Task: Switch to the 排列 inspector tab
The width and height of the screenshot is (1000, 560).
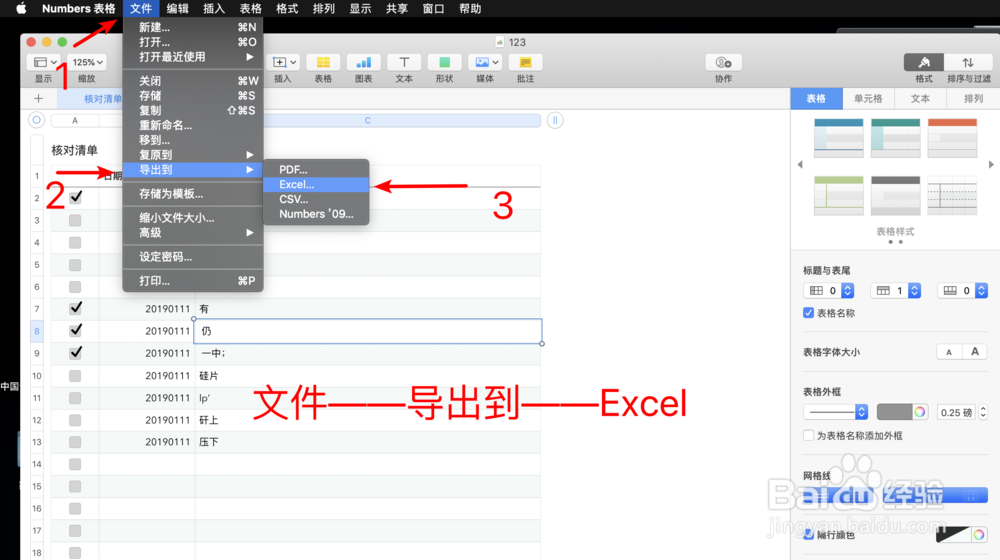Action: (973, 98)
